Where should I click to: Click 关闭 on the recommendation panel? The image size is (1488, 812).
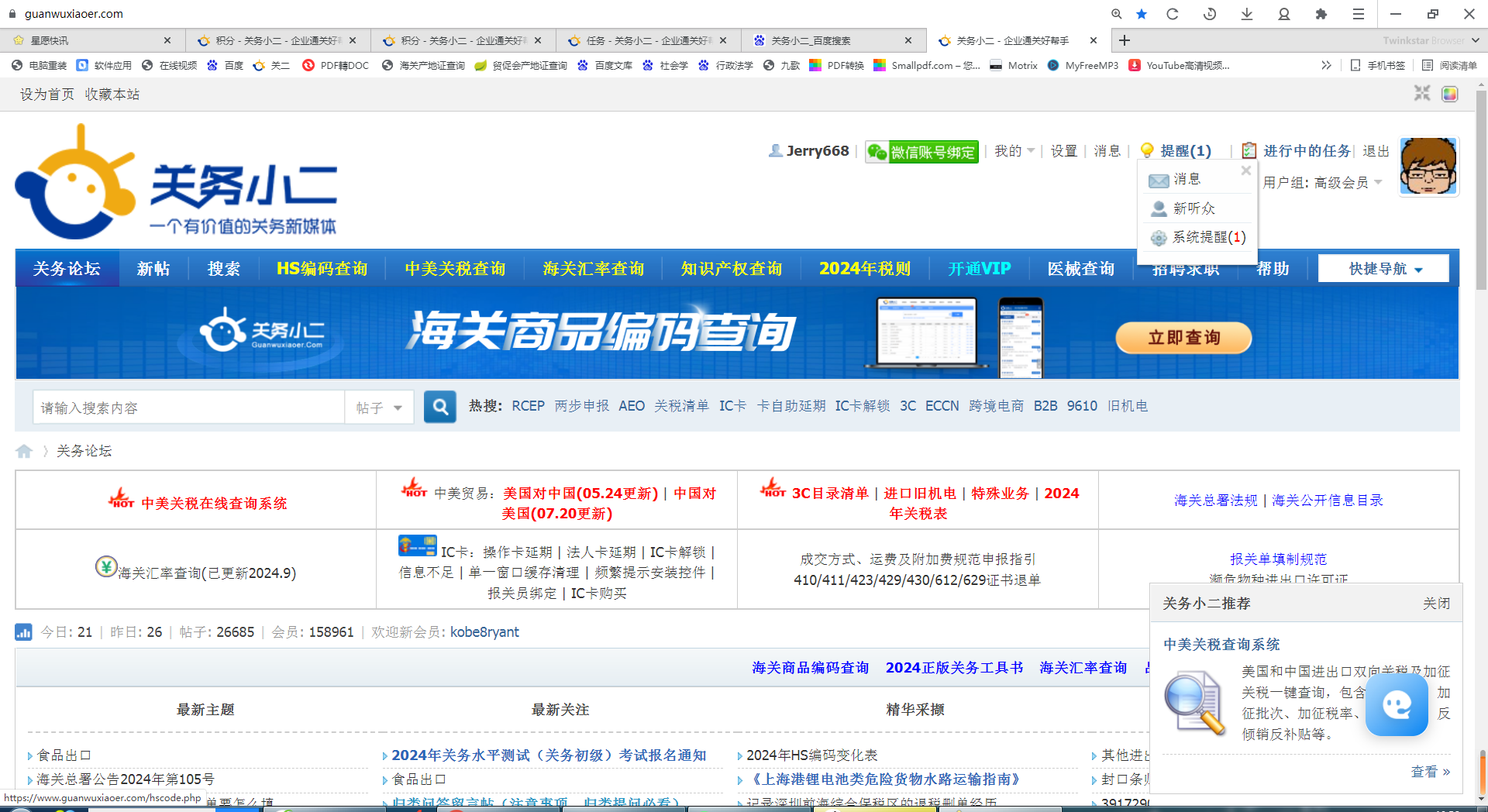(1436, 603)
